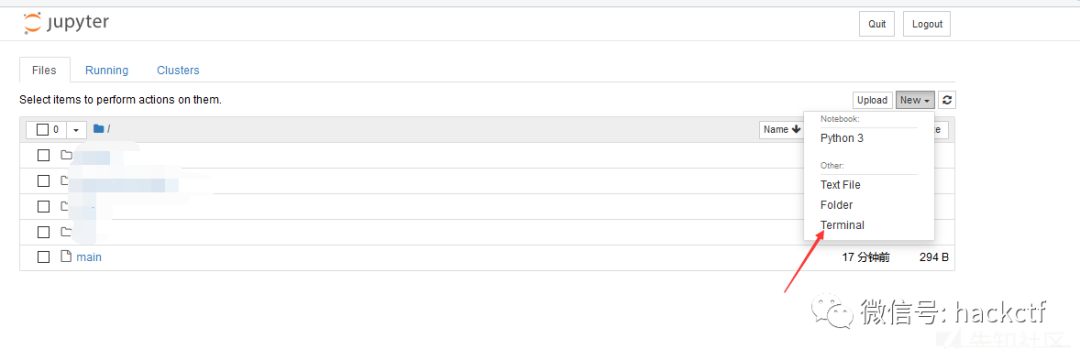This screenshot has width=1080, height=360.
Task: Tick the checkbox next to main file
Action: (43, 257)
